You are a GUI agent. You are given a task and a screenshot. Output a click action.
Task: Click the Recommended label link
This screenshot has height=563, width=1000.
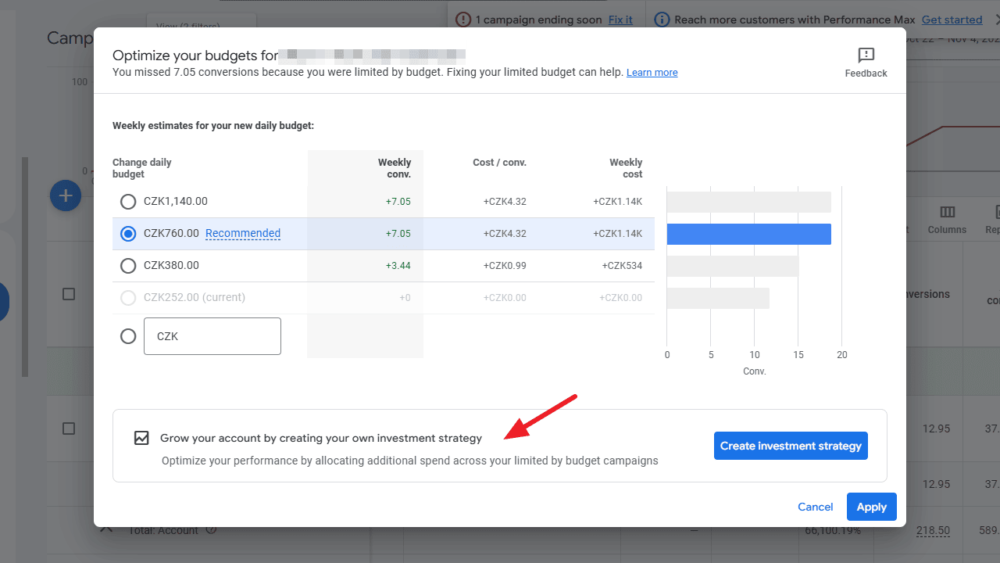tap(243, 234)
